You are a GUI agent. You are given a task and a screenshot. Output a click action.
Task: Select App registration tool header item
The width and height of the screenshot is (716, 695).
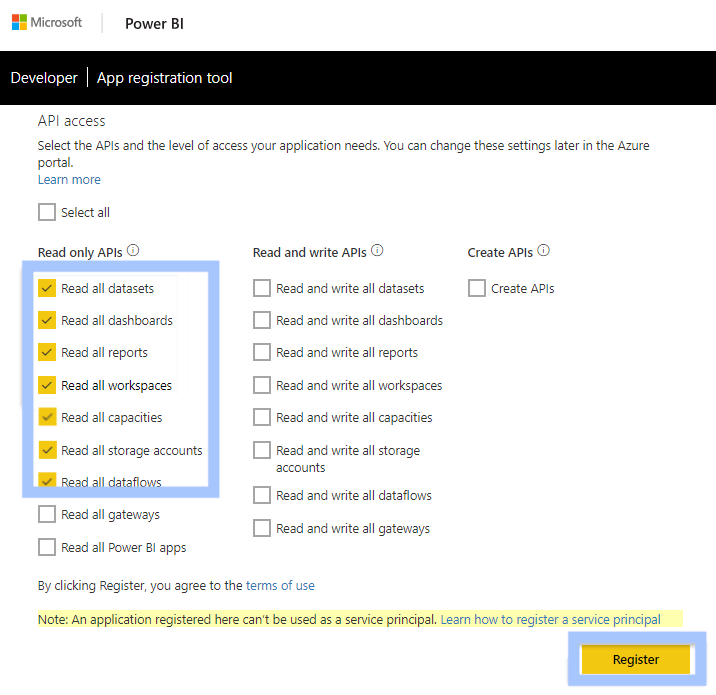(164, 78)
